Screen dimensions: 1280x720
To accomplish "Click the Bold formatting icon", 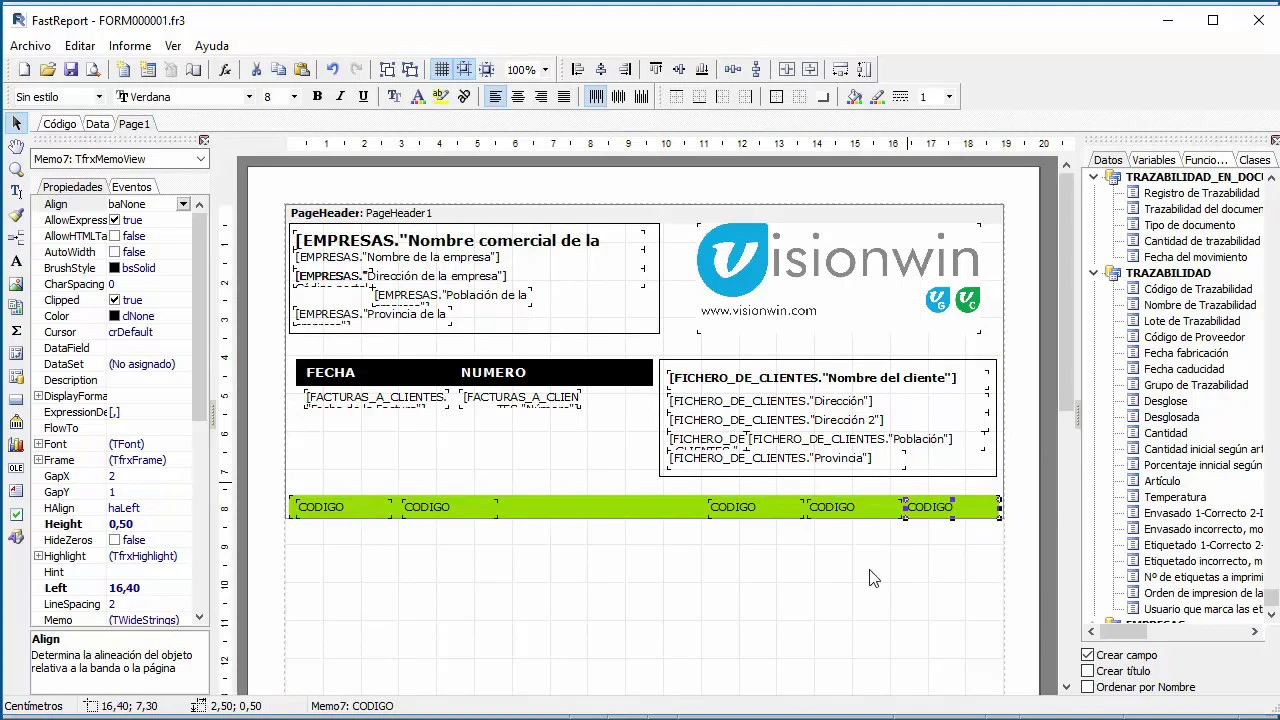I will point(317,97).
